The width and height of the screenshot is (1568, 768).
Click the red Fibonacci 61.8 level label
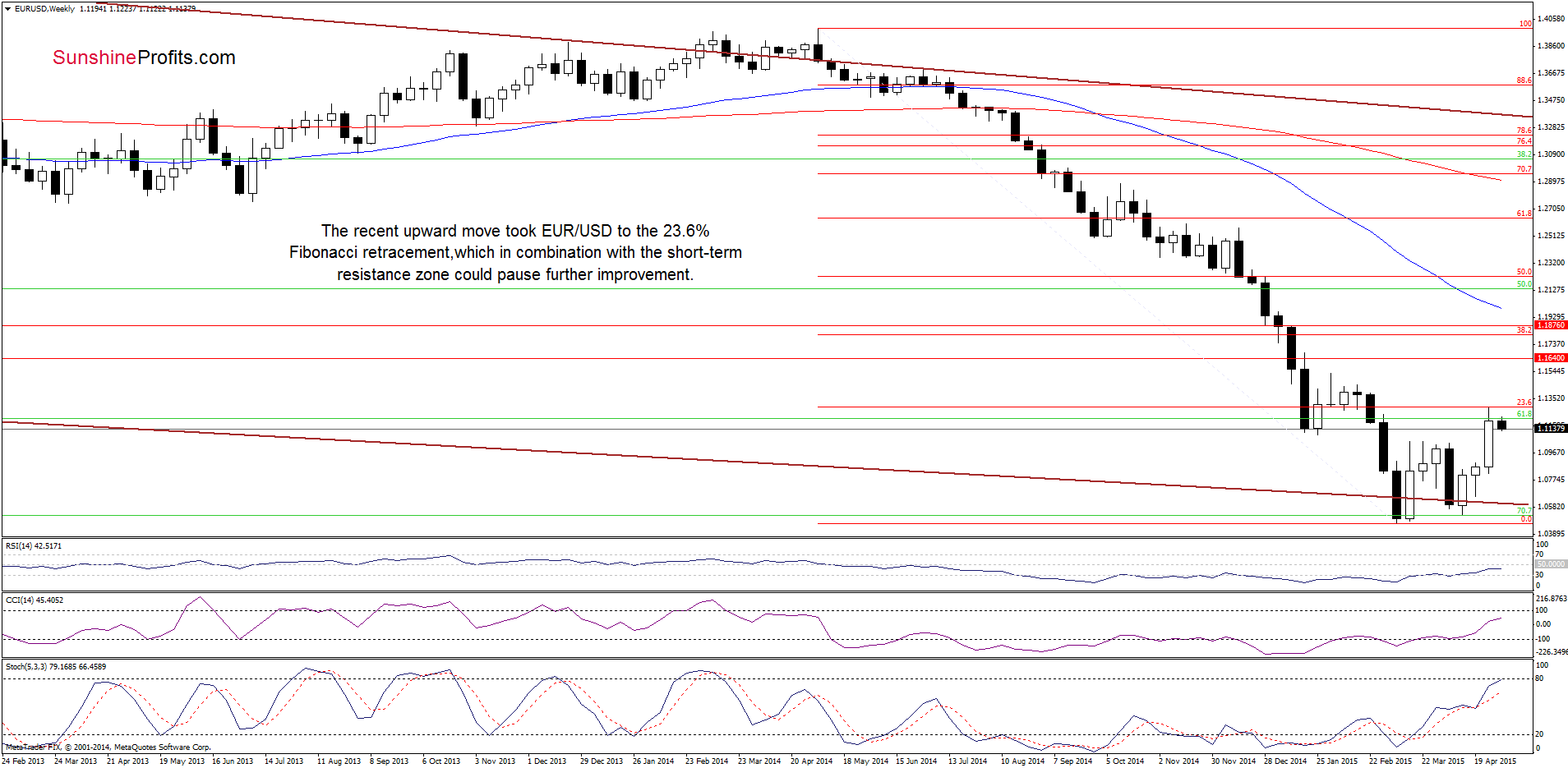coord(1524,214)
